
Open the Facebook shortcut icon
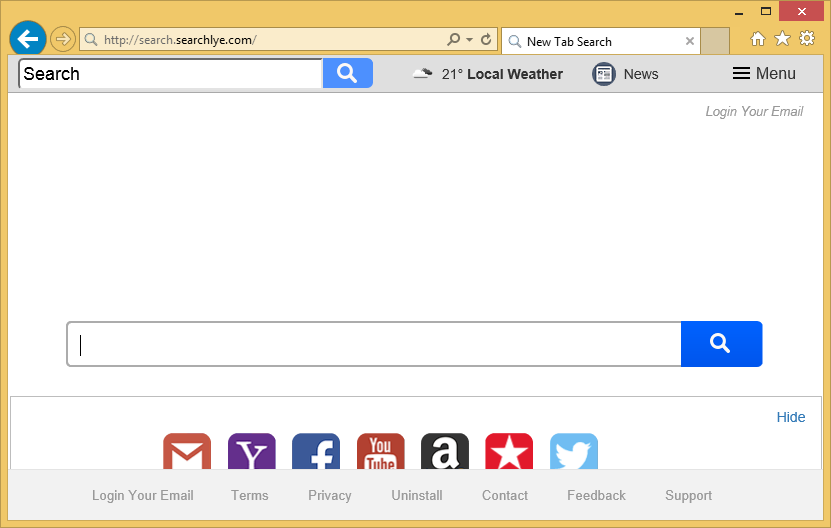tap(316, 452)
